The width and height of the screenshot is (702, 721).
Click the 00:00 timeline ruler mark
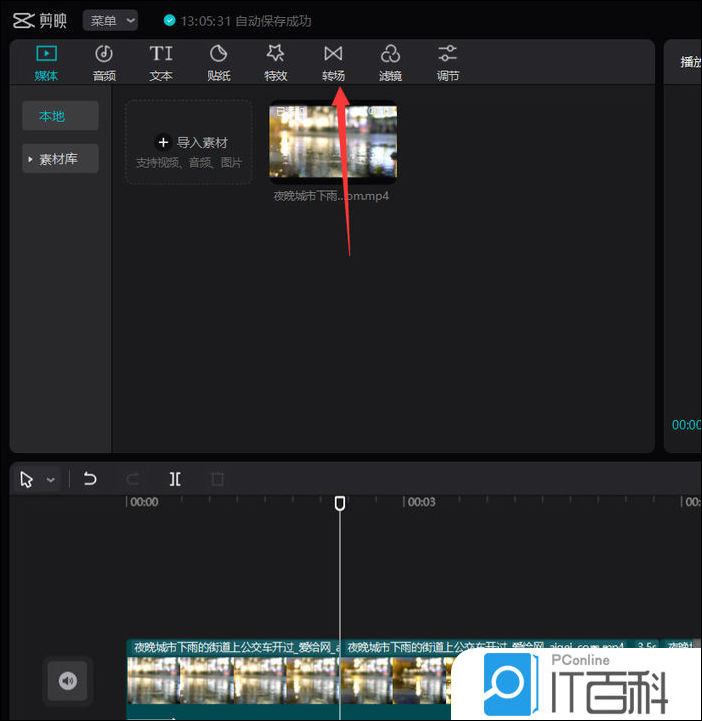143,502
